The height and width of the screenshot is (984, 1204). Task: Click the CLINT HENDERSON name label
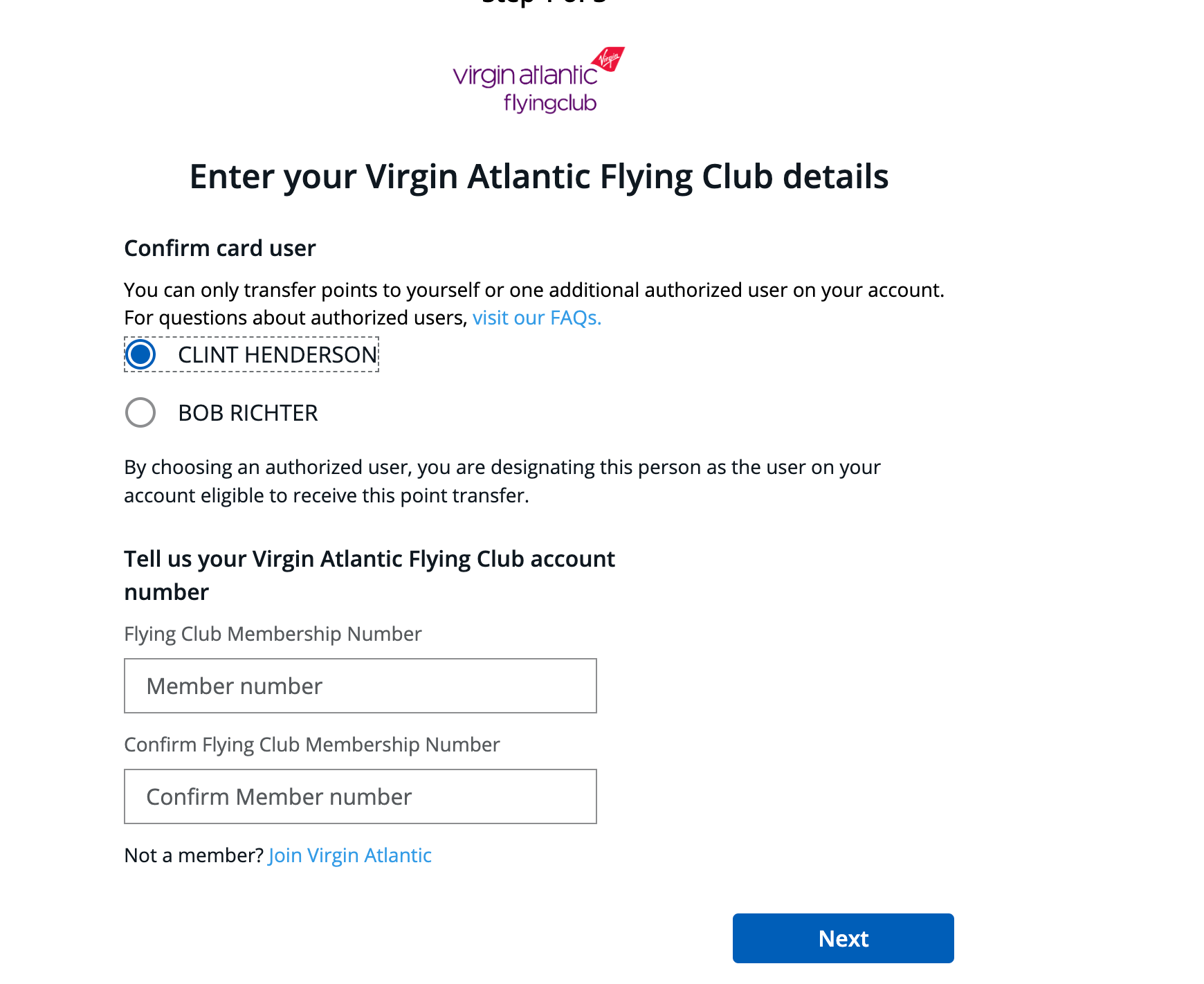coord(277,355)
